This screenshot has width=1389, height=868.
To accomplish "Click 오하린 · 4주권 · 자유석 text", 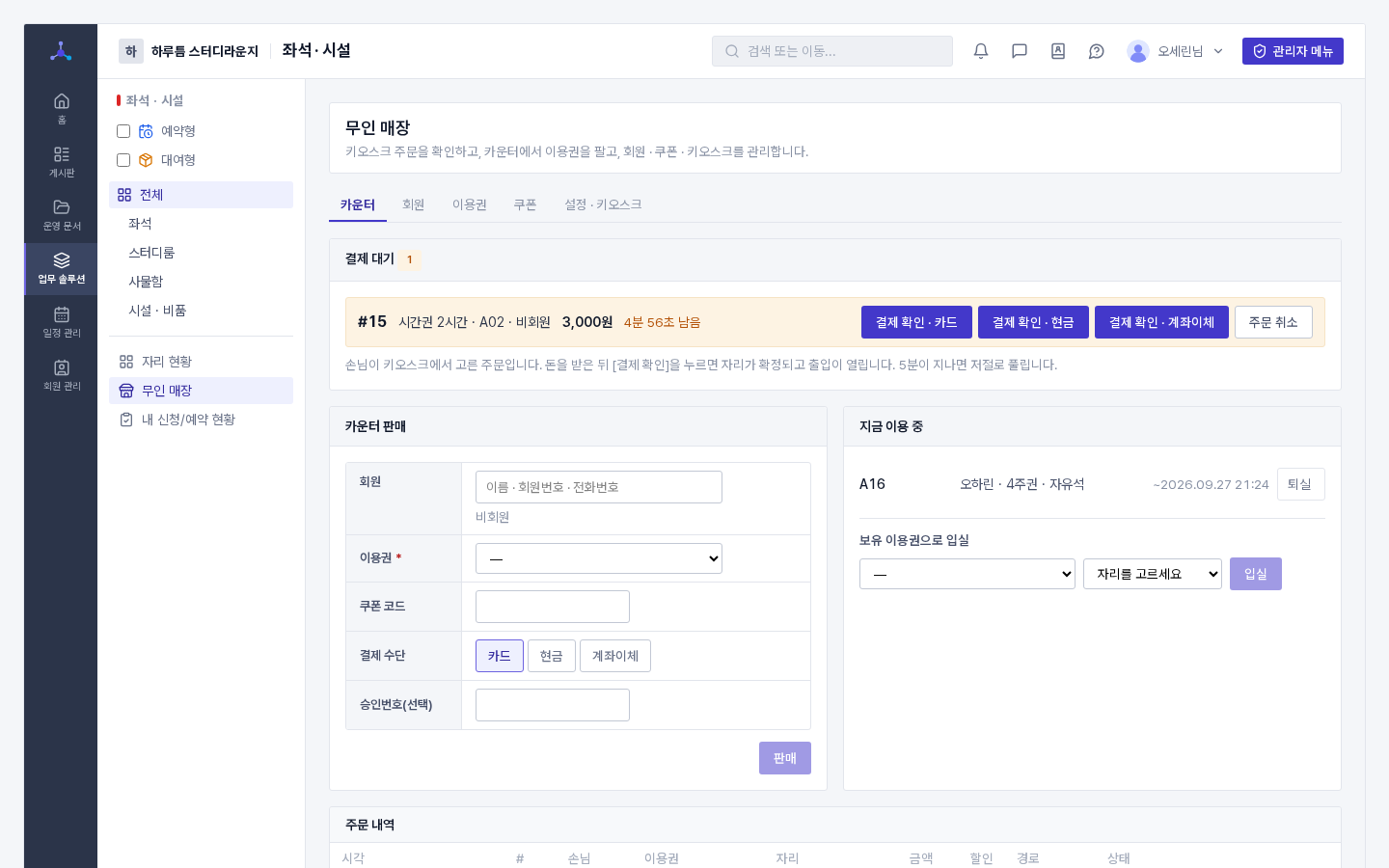I will pyautogui.click(x=1022, y=484).
